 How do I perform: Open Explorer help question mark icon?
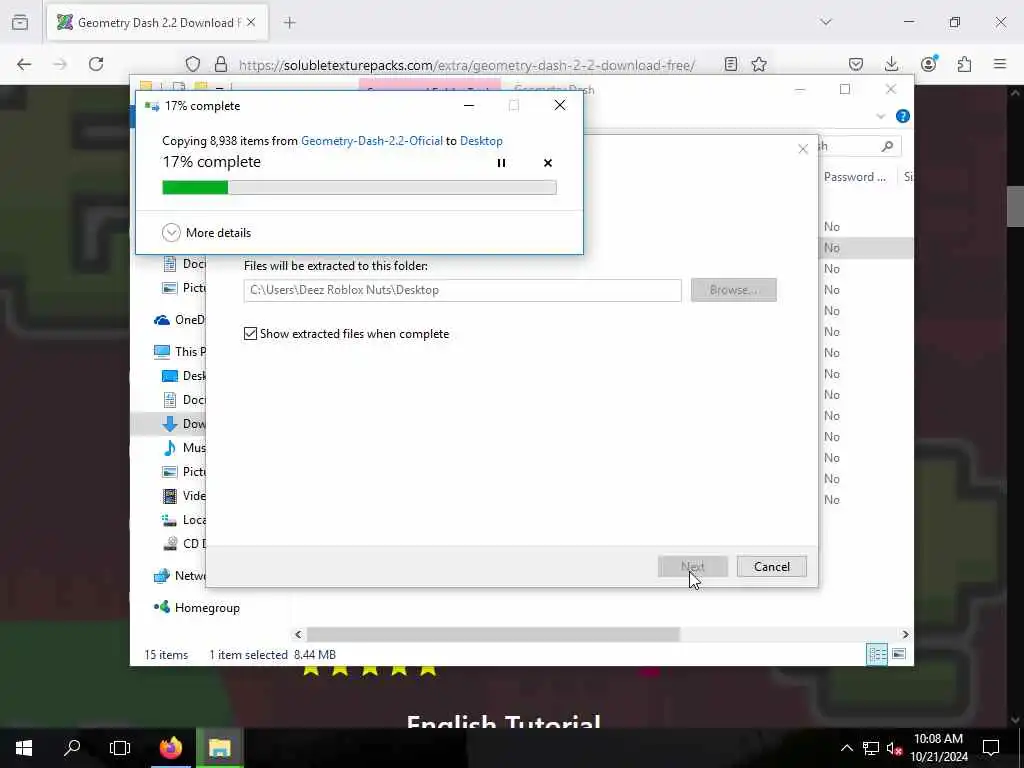point(903,116)
